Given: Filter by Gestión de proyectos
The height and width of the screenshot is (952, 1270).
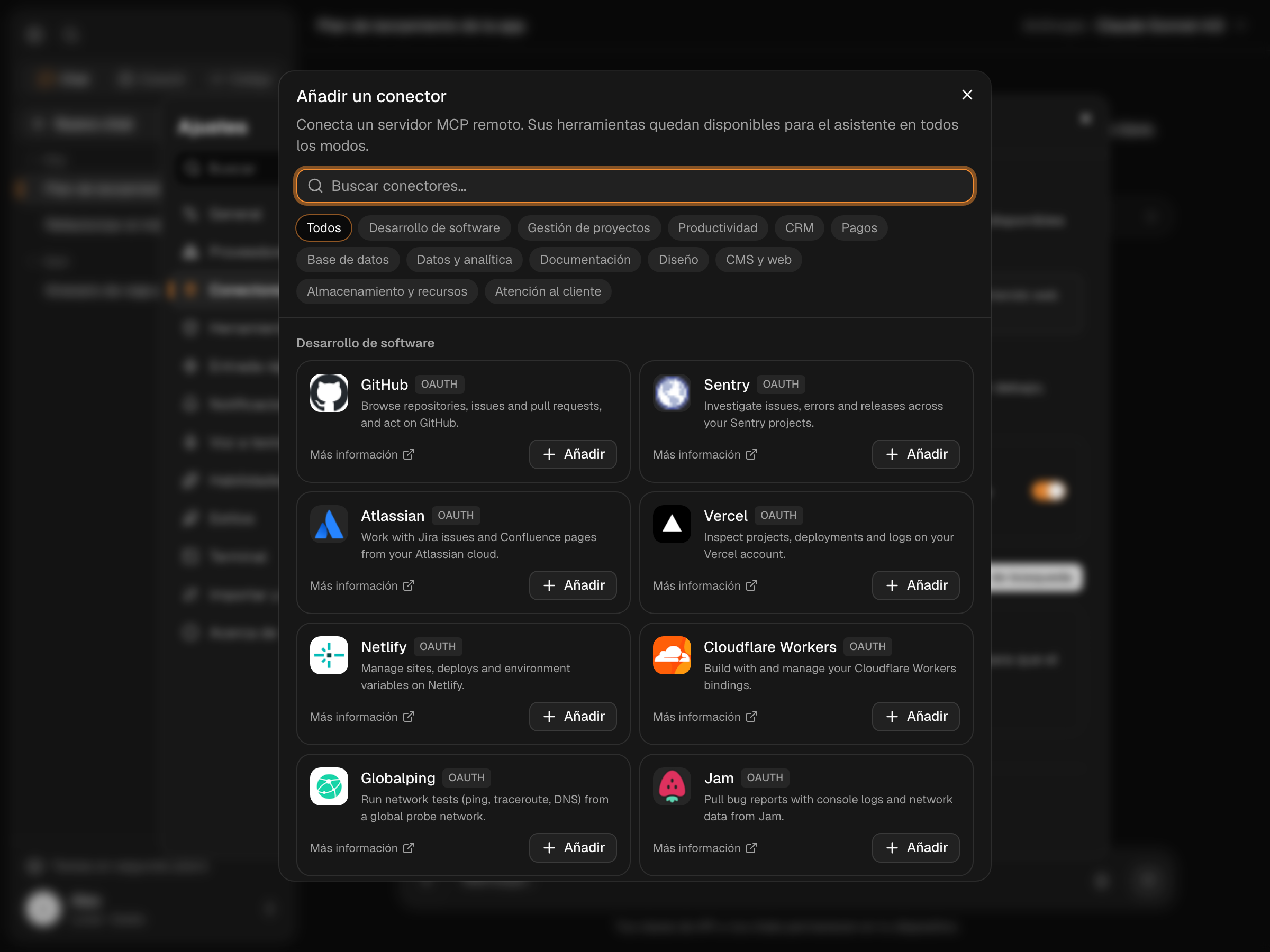Looking at the screenshot, I should click(x=588, y=228).
